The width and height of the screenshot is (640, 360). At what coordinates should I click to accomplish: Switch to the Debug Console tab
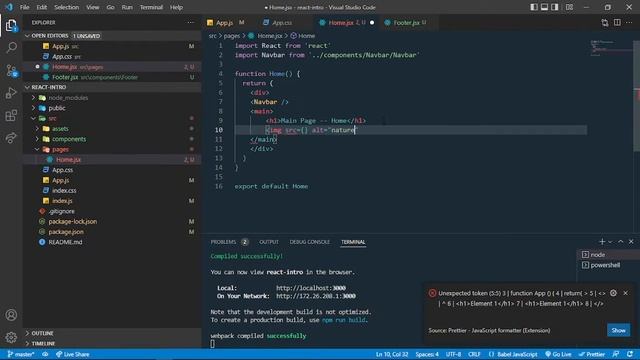point(309,242)
